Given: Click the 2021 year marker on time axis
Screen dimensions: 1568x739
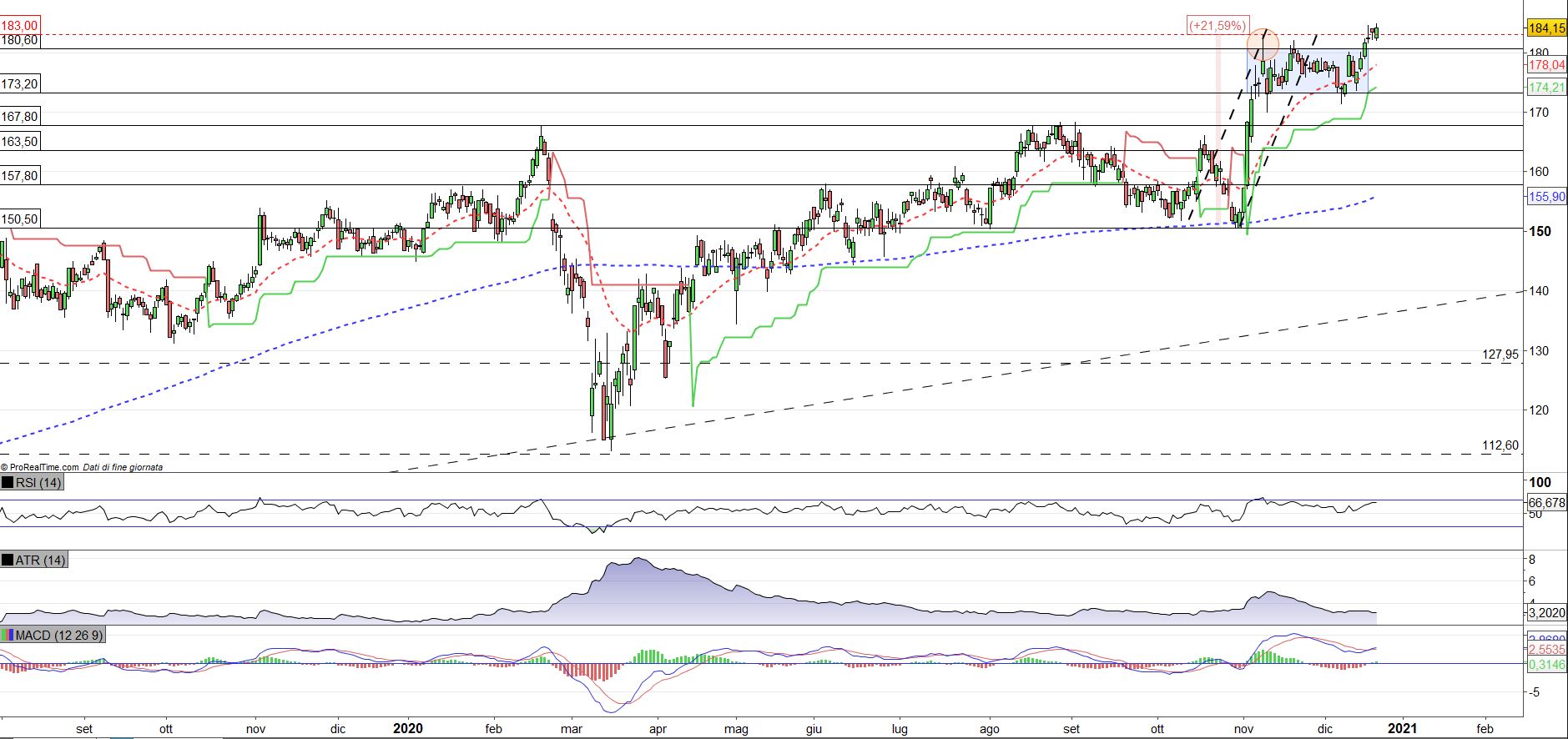Looking at the screenshot, I should click(1402, 728).
